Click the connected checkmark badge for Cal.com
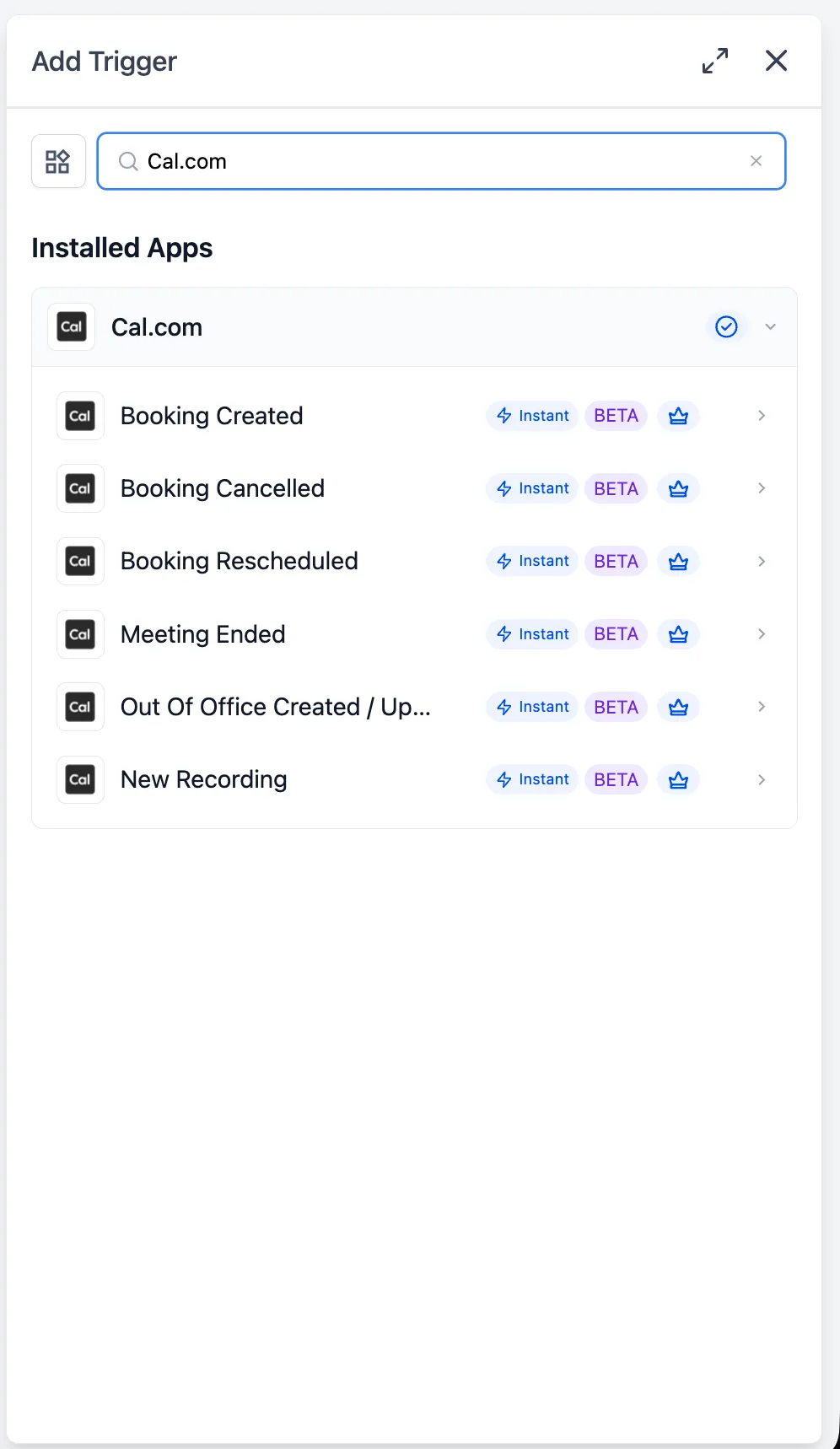 [x=726, y=326]
